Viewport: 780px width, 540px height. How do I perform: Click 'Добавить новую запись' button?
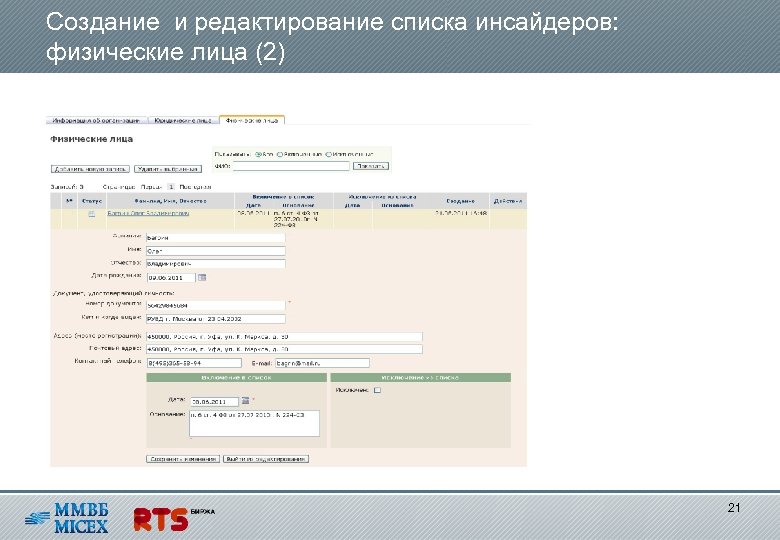click(x=90, y=169)
